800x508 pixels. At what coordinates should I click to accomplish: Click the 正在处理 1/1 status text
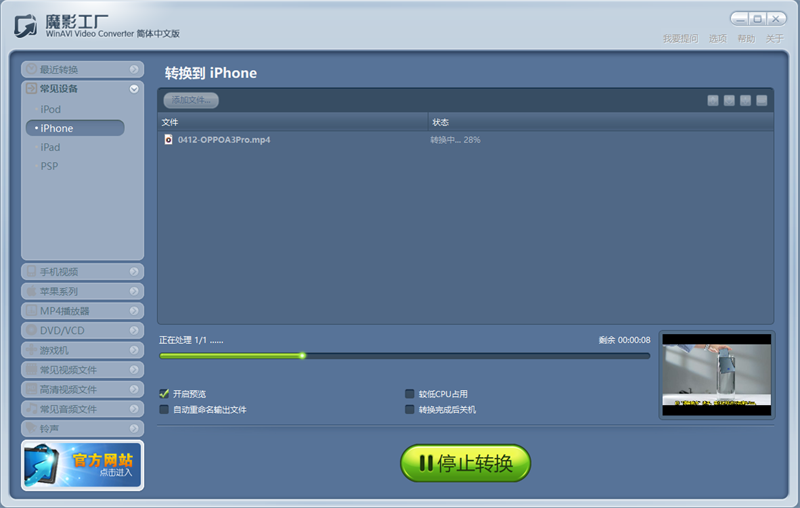click(x=191, y=340)
